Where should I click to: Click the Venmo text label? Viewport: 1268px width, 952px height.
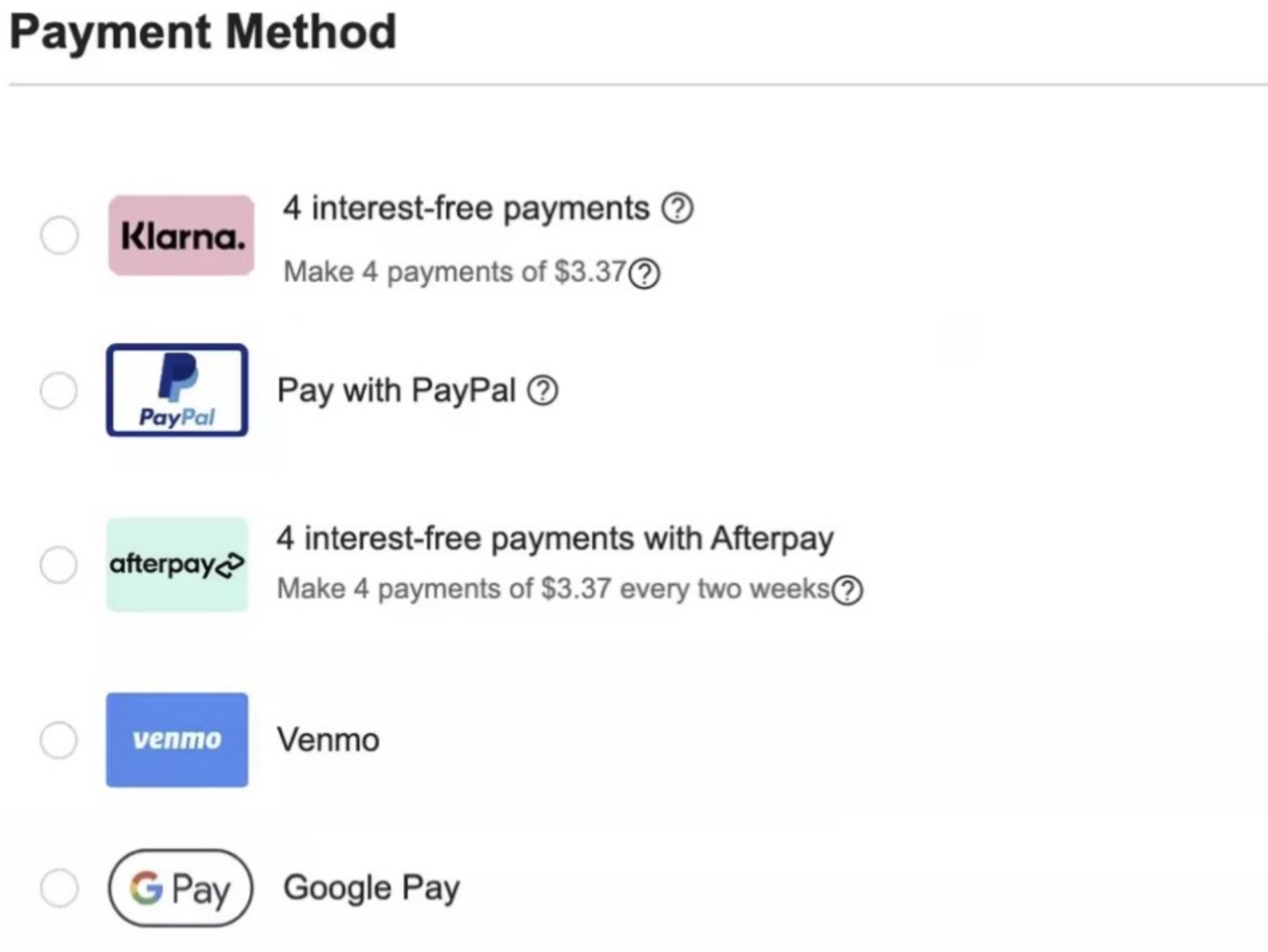[328, 740]
